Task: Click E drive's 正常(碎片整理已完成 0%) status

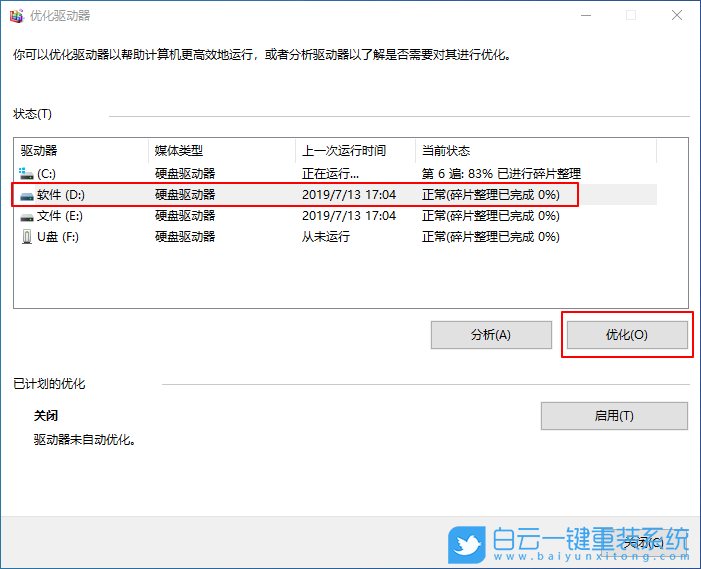Action: tap(490, 216)
